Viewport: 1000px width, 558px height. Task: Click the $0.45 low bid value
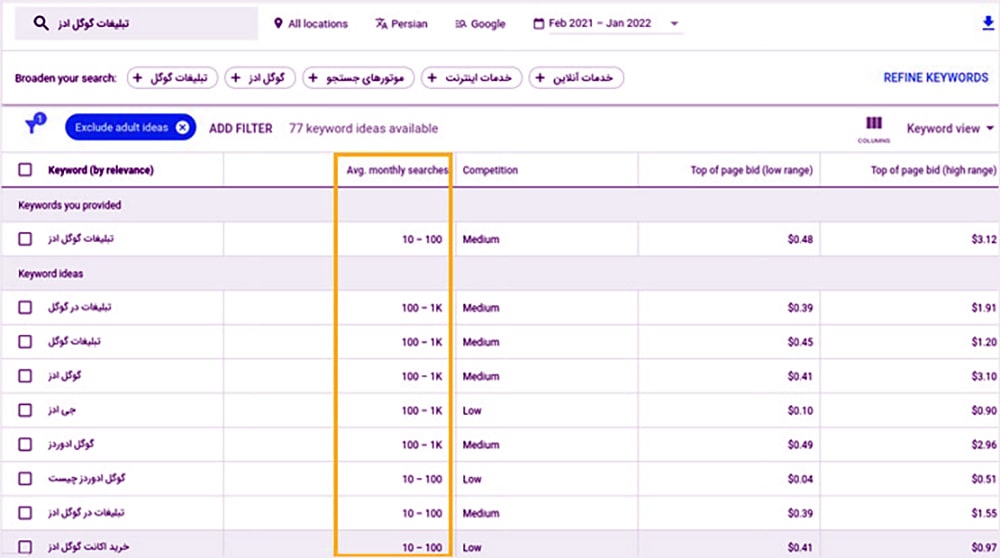tap(800, 342)
